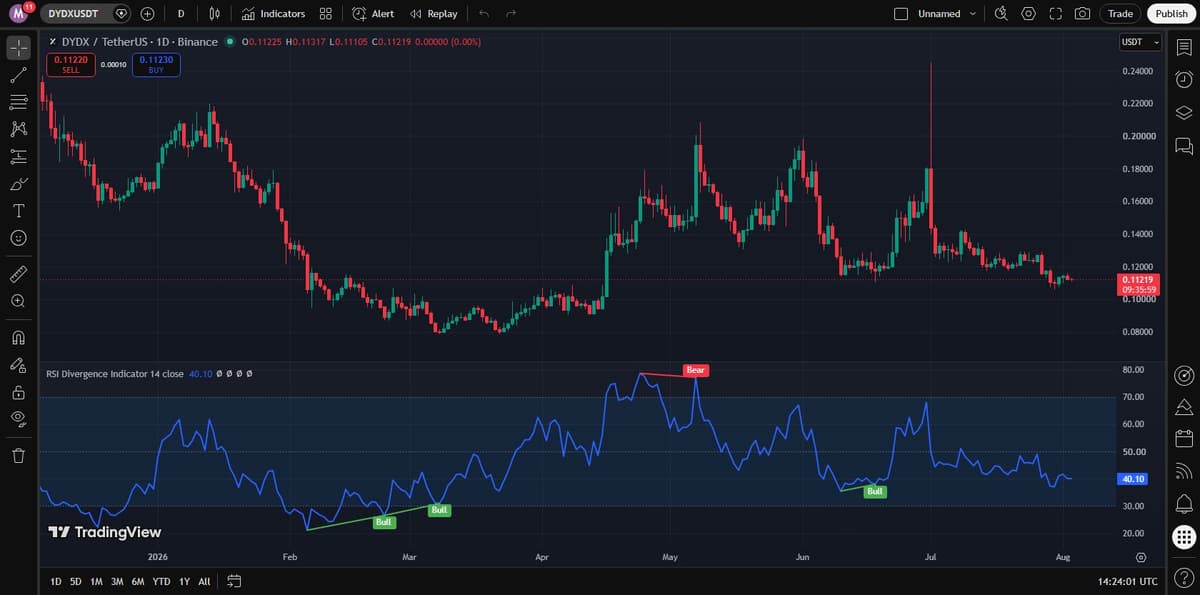Open timezone menu at 14:24:01 UTC
1200x595 pixels.
click(1127, 581)
